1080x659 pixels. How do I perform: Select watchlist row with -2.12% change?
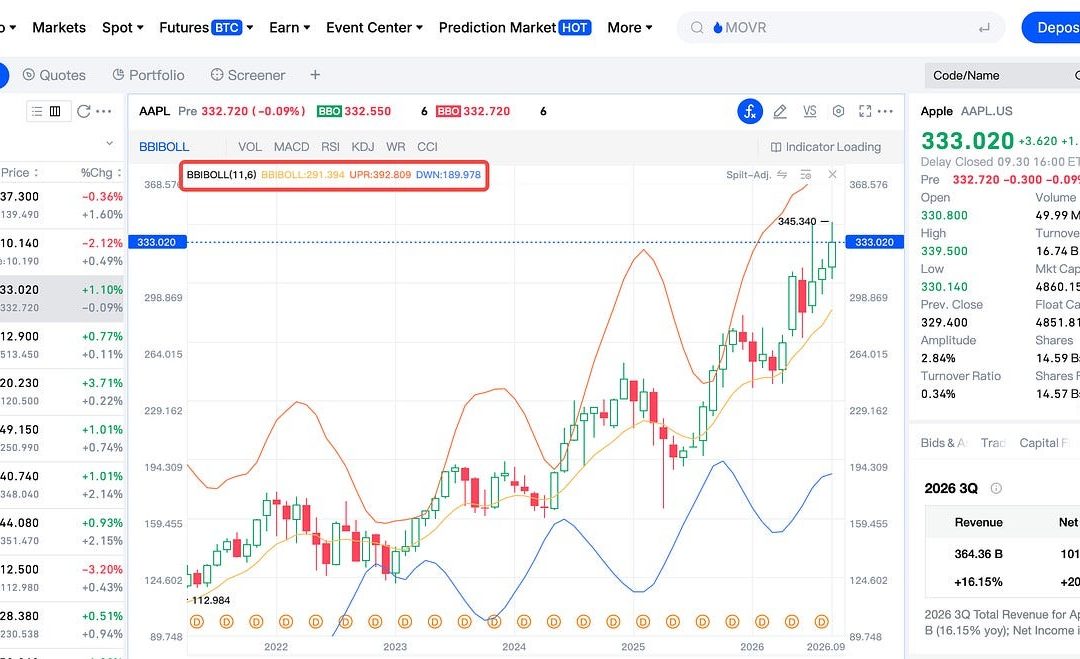tap(62, 252)
